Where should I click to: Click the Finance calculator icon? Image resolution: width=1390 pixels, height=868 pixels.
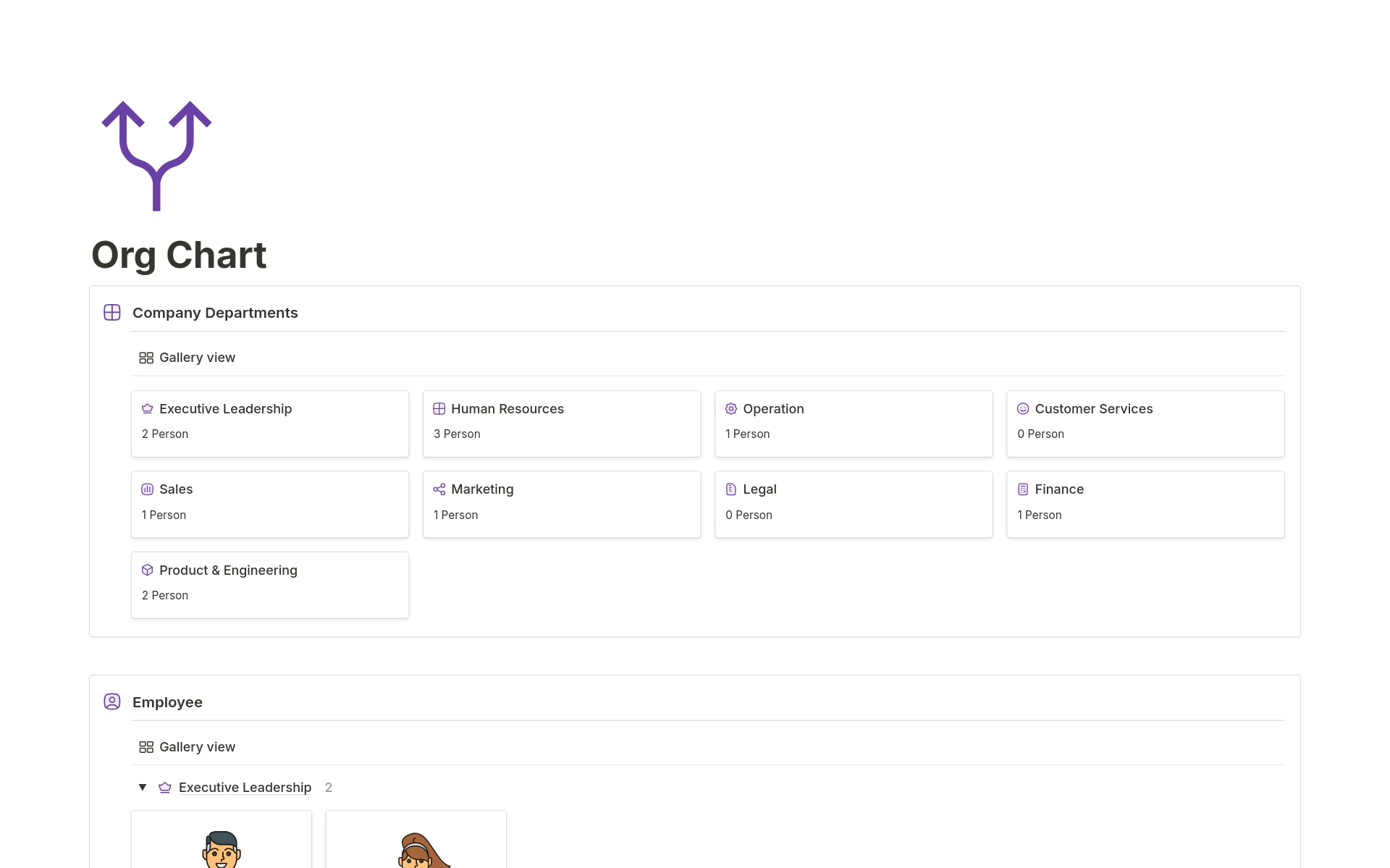click(x=1023, y=489)
